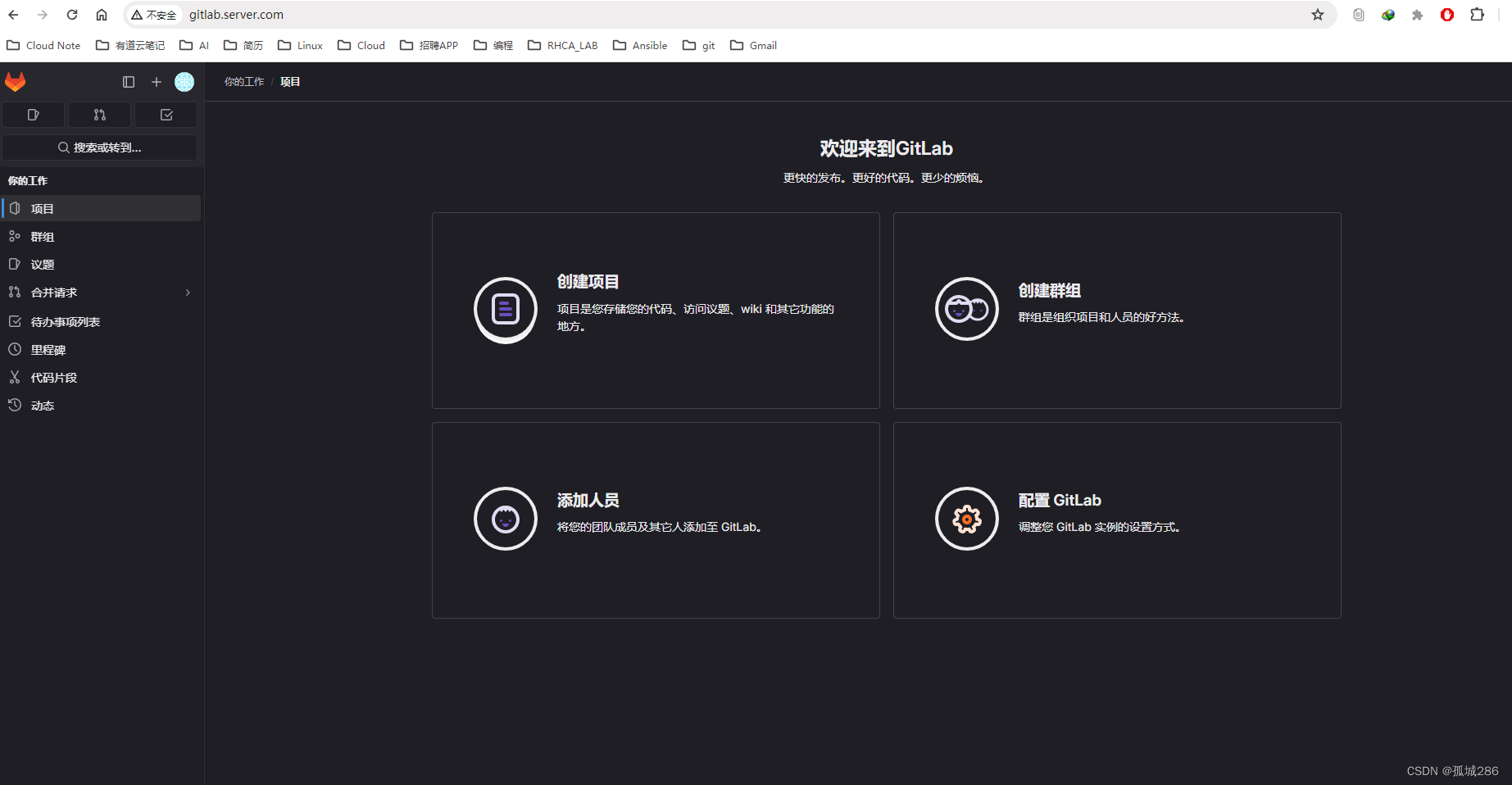The image size is (1512, 785).
Task: Open the create new plus menu
Action: 157,82
